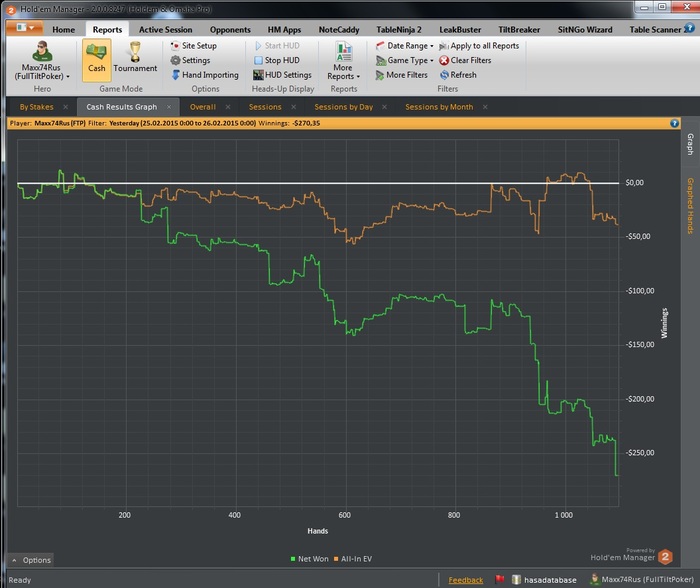Close the Overall report tab
700x588 pixels.
pos(228,107)
